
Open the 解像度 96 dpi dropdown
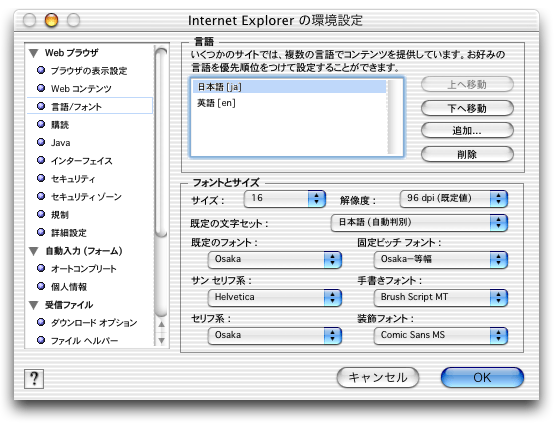click(454, 199)
